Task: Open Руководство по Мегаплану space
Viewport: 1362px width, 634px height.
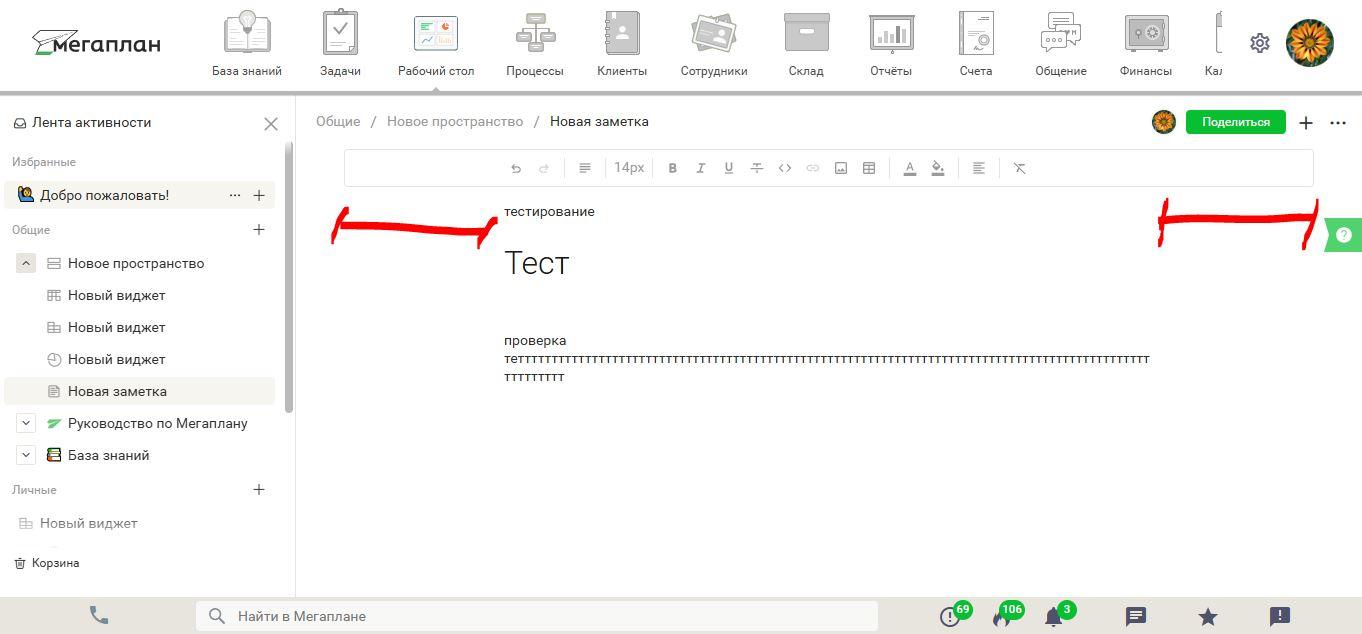Action: coord(158,423)
